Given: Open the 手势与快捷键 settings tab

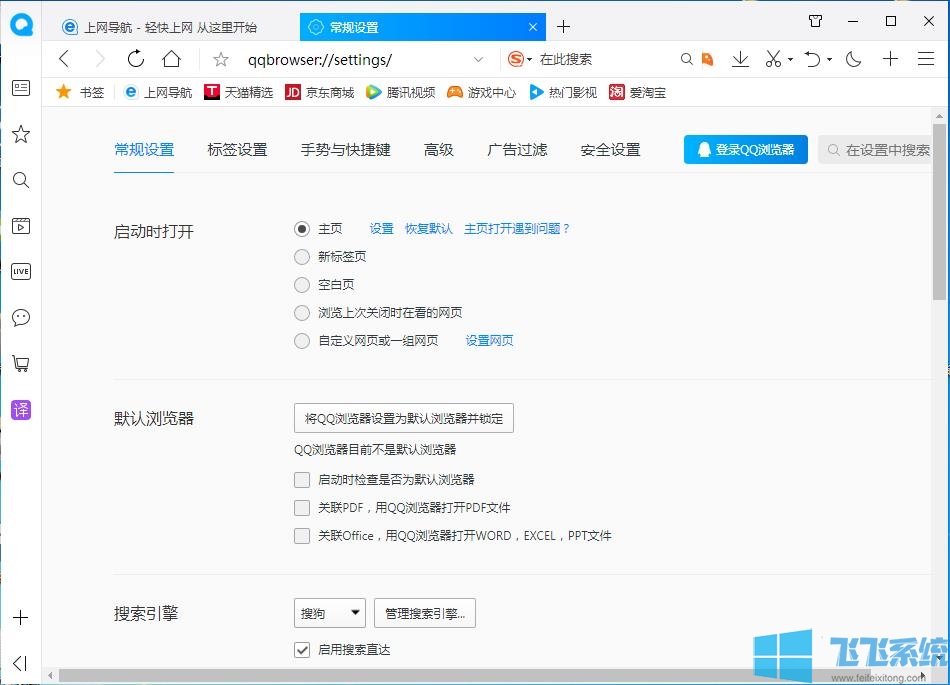Looking at the screenshot, I should (345, 150).
